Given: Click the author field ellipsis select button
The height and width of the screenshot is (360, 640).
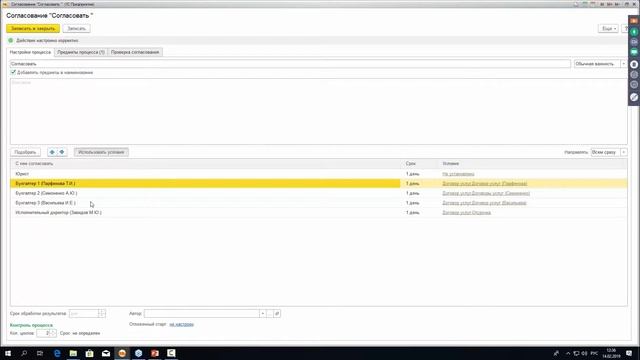Looking at the screenshot, I should coord(269,314).
